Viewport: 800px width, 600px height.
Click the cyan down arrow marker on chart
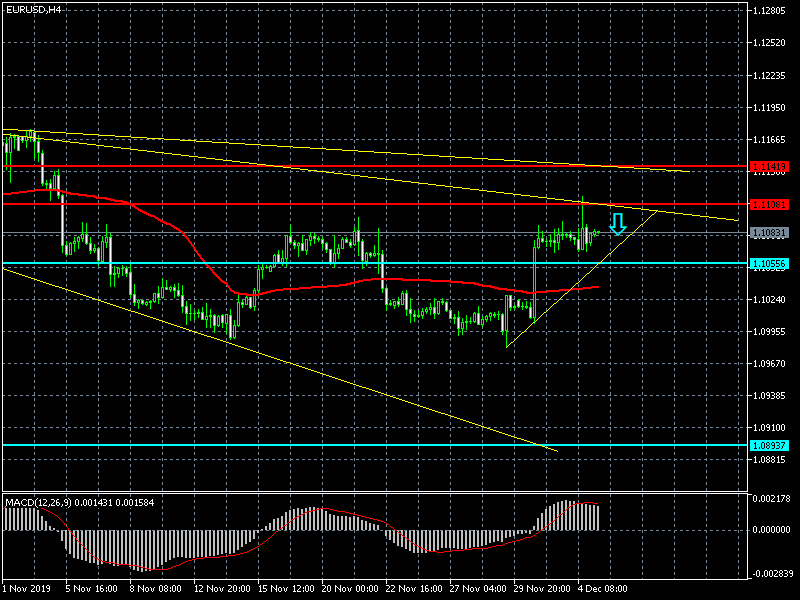[618, 224]
